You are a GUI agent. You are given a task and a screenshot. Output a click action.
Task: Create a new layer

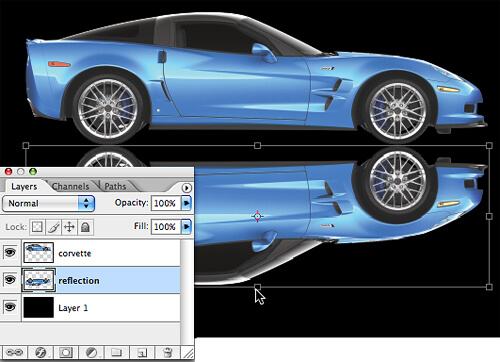click(142, 352)
